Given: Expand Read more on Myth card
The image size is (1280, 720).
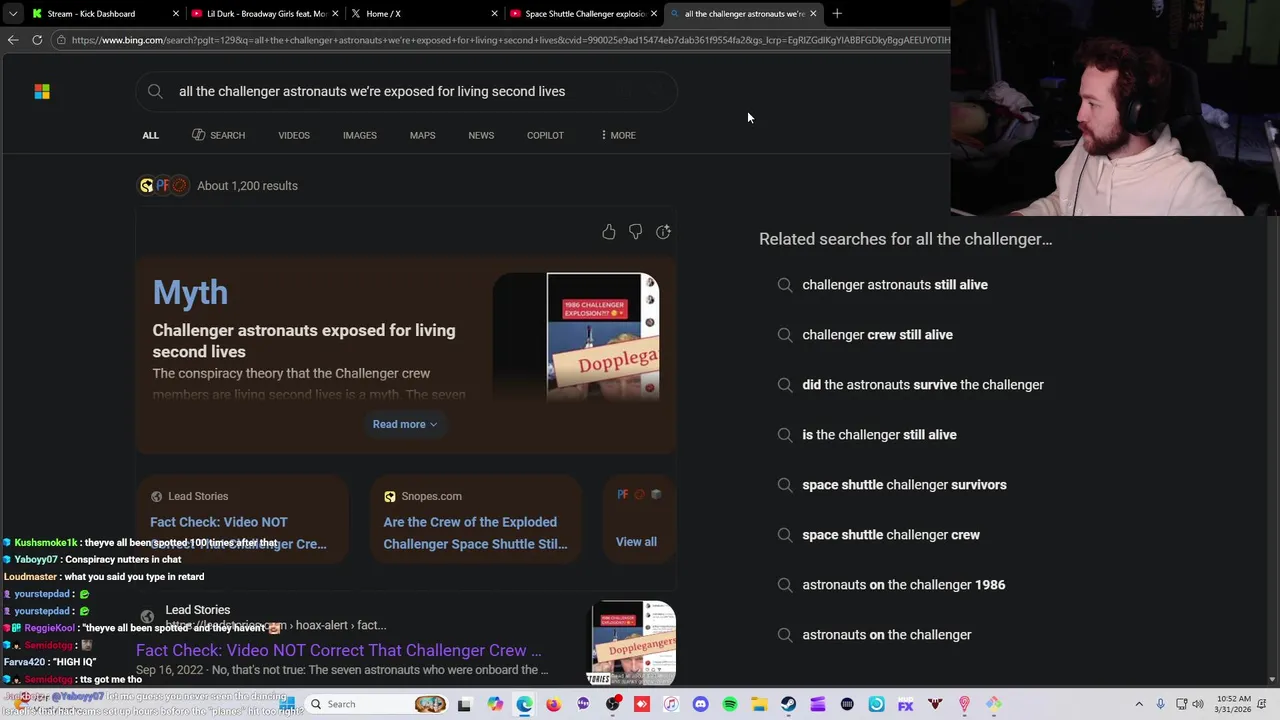Looking at the screenshot, I should [405, 424].
